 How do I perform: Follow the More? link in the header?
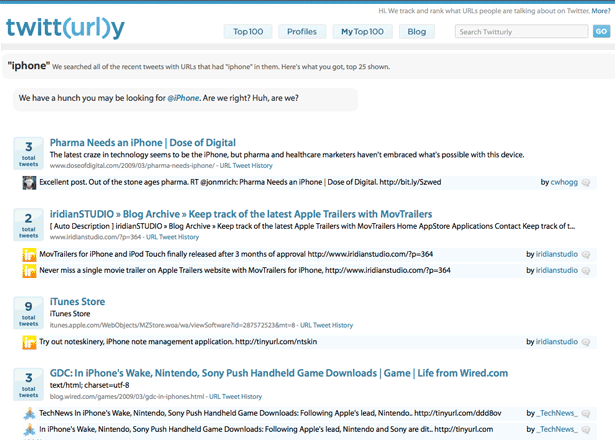coord(601,11)
